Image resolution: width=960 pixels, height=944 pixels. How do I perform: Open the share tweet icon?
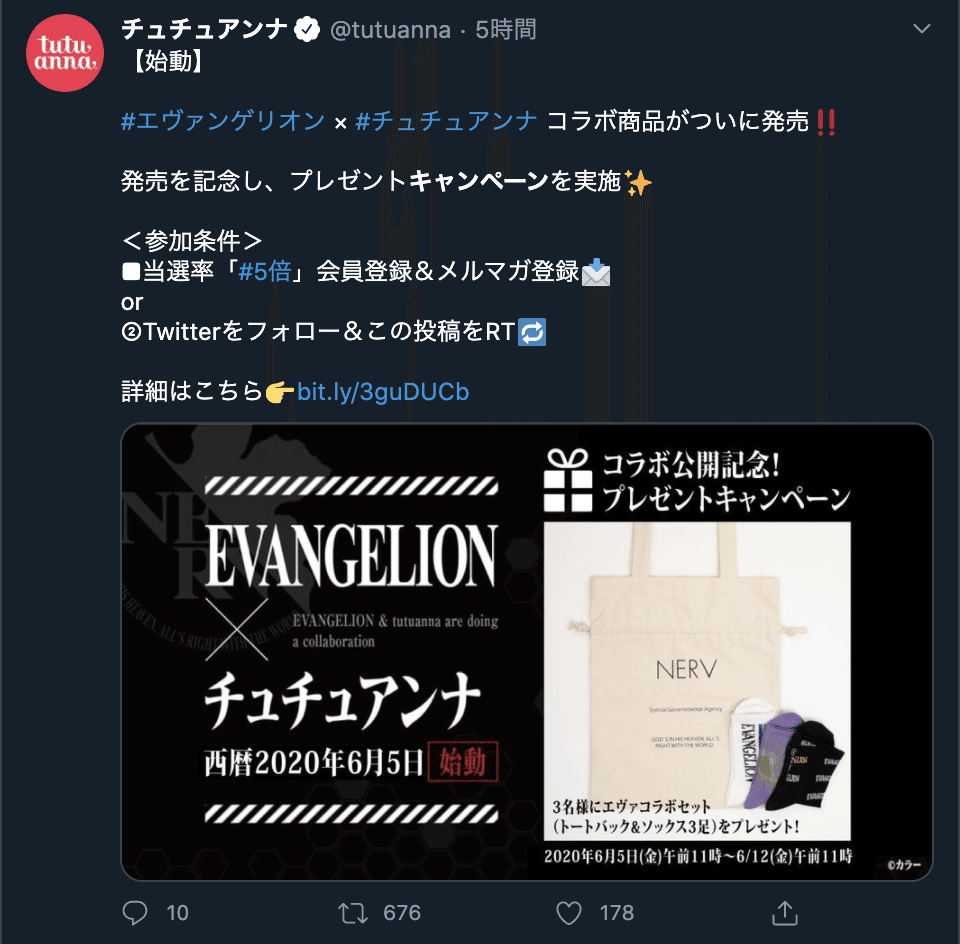784,913
